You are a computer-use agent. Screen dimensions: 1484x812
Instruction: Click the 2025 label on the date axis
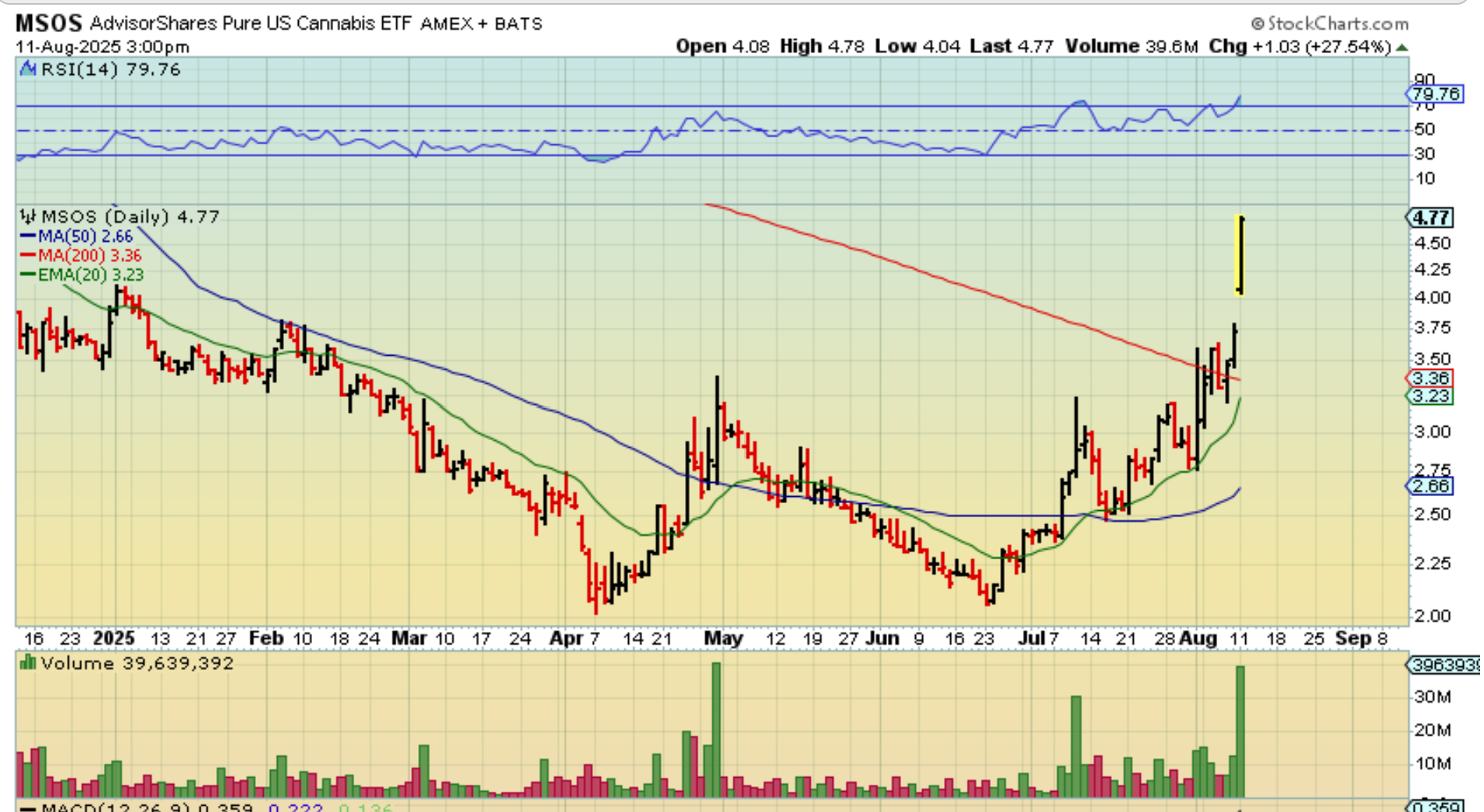coord(114,638)
